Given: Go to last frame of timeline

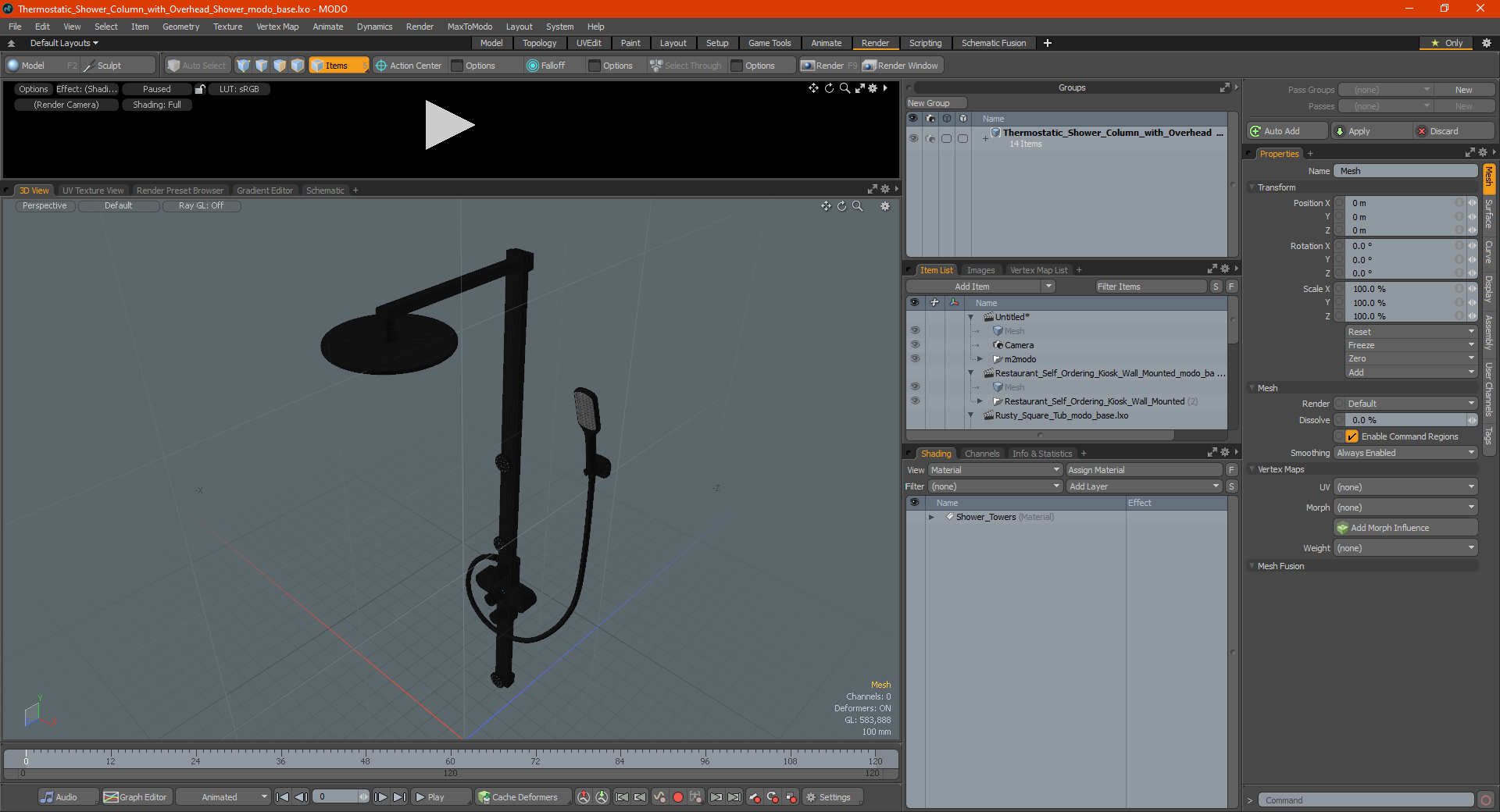Looking at the screenshot, I should [399, 797].
